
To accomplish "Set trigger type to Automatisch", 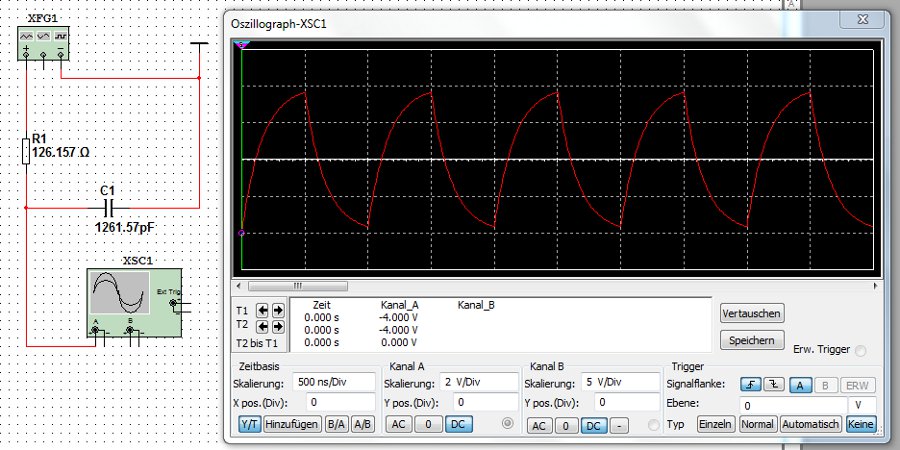I will 811,425.
